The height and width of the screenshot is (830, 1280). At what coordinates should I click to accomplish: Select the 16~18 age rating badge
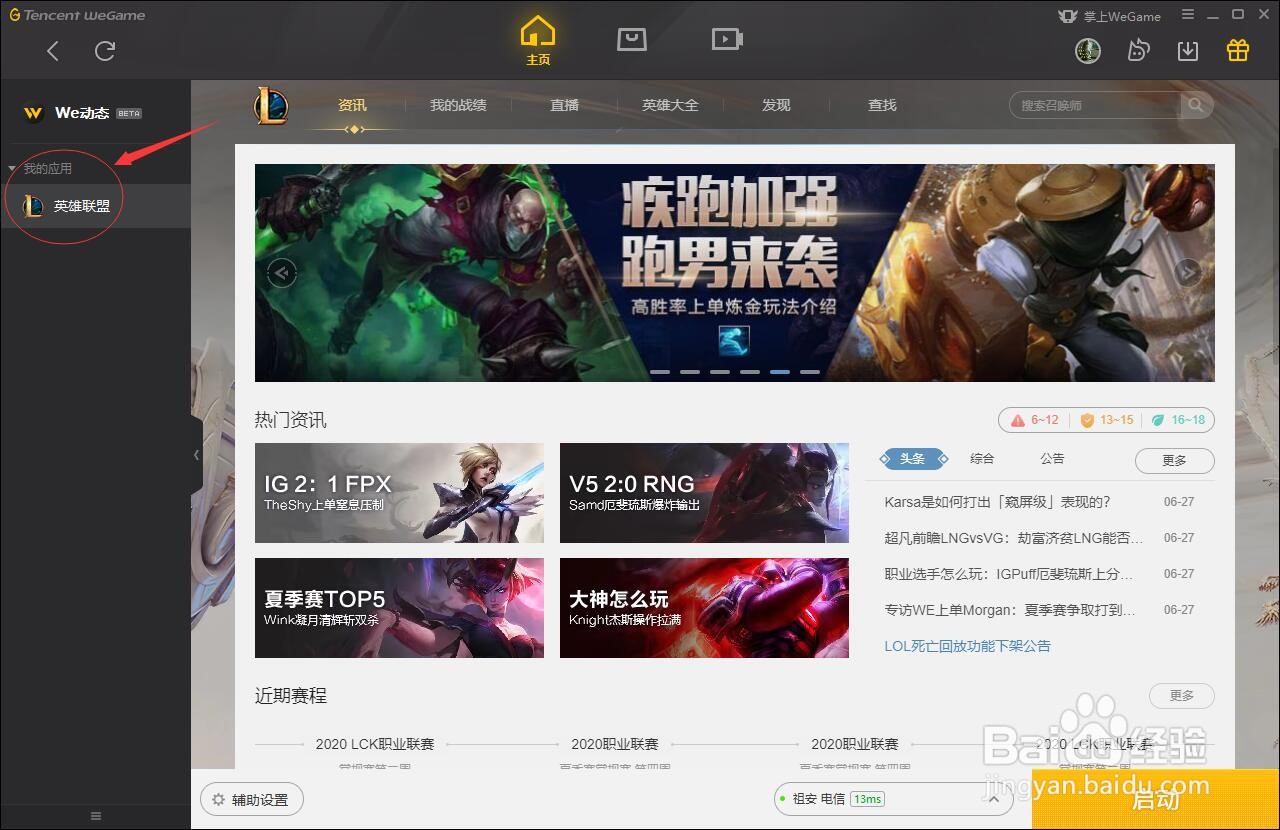click(x=1178, y=420)
